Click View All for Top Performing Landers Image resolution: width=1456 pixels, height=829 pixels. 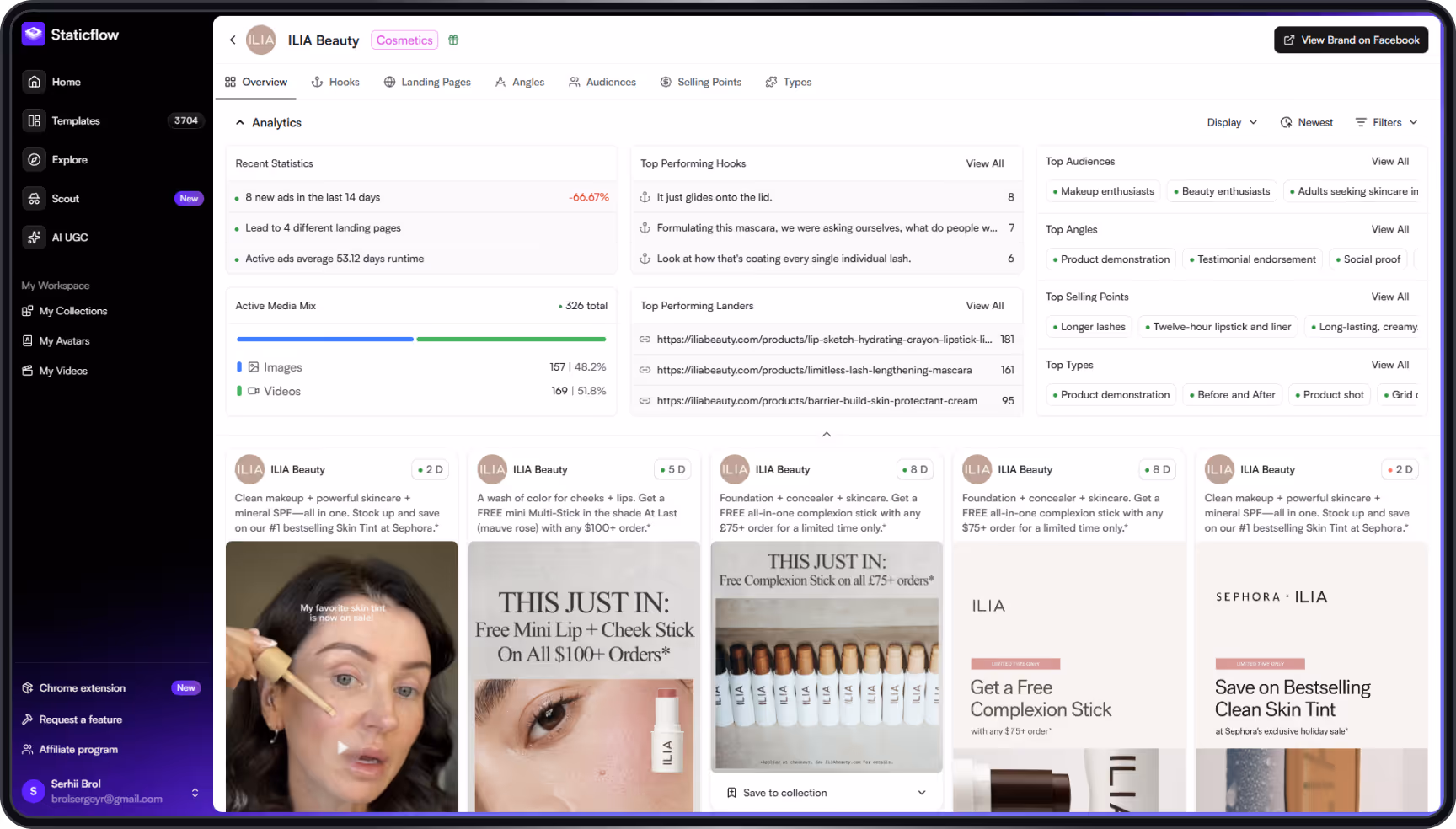pyautogui.click(x=984, y=306)
